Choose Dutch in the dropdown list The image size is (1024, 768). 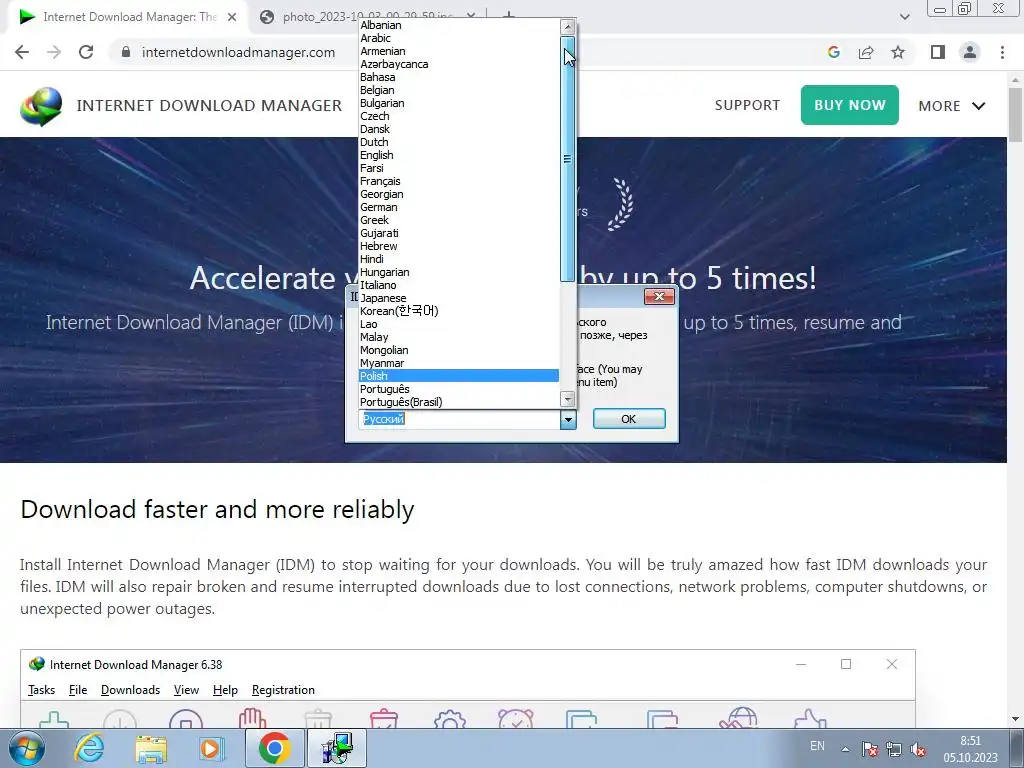458,142
